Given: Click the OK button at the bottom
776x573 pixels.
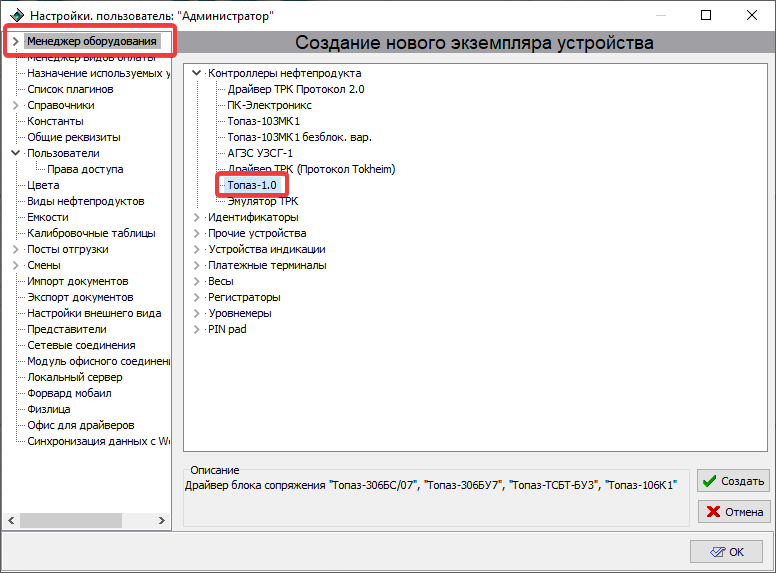Looking at the screenshot, I should pyautogui.click(x=727, y=552).
